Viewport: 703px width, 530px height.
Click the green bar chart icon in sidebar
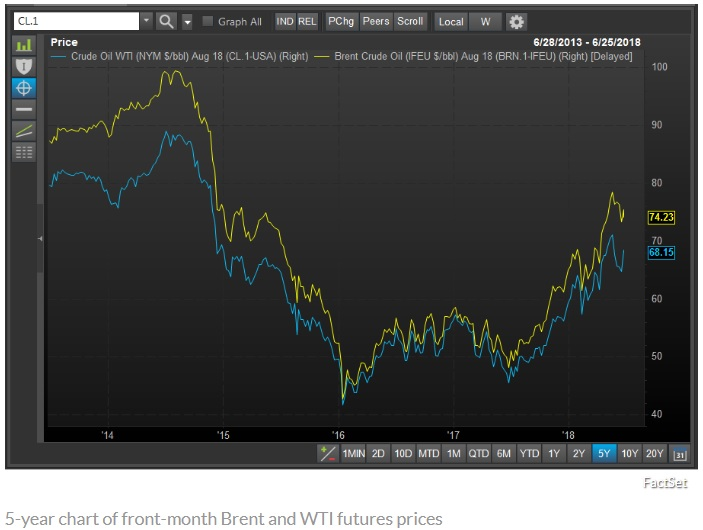(x=24, y=44)
